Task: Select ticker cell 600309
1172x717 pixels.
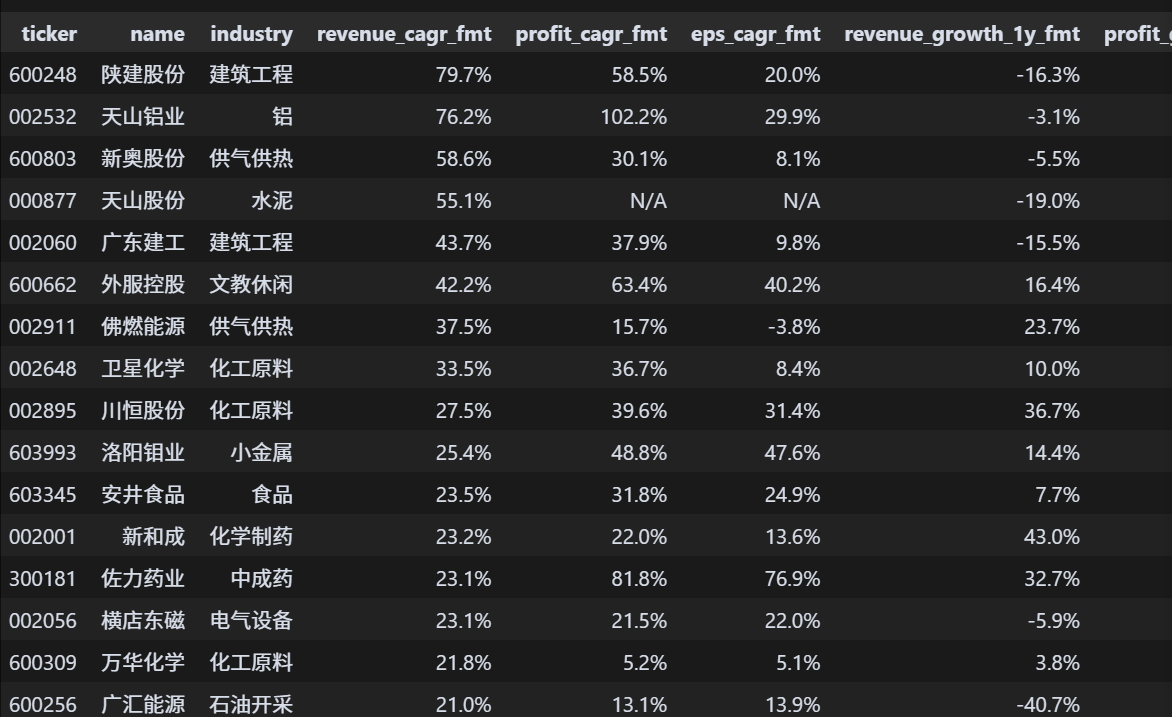Action: [43, 662]
